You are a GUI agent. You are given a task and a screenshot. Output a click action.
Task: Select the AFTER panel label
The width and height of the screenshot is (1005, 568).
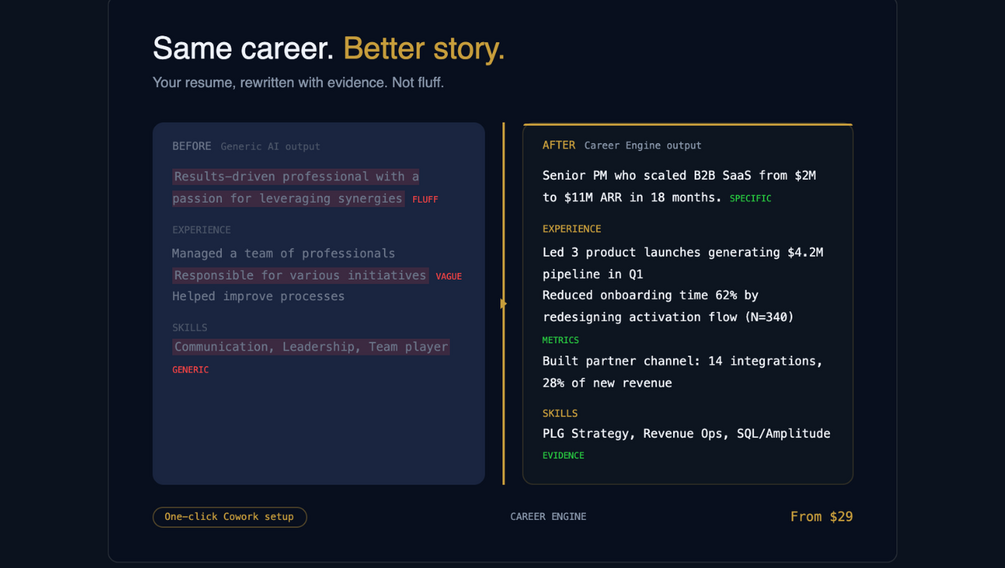(x=558, y=145)
